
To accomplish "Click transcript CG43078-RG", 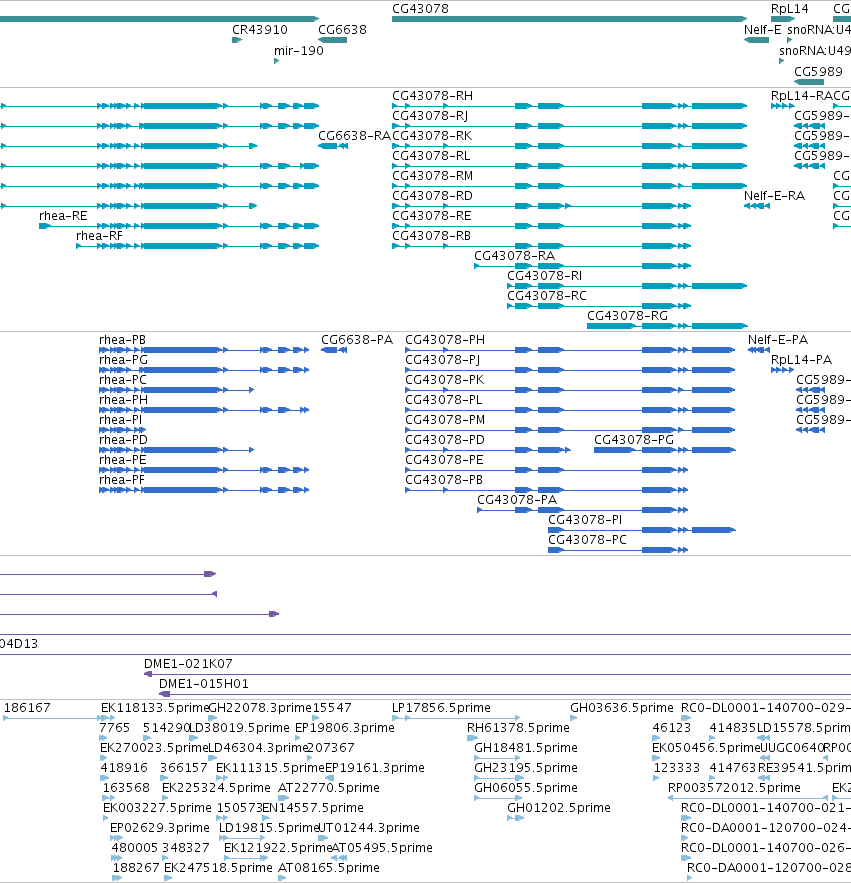I will click(x=667, y=326).
